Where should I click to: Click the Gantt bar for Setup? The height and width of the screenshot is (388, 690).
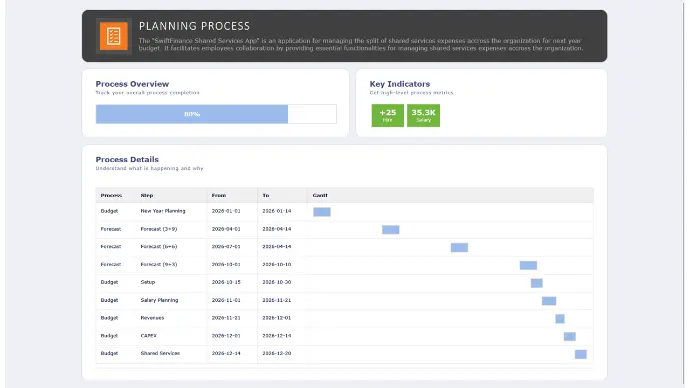point(536,283)
